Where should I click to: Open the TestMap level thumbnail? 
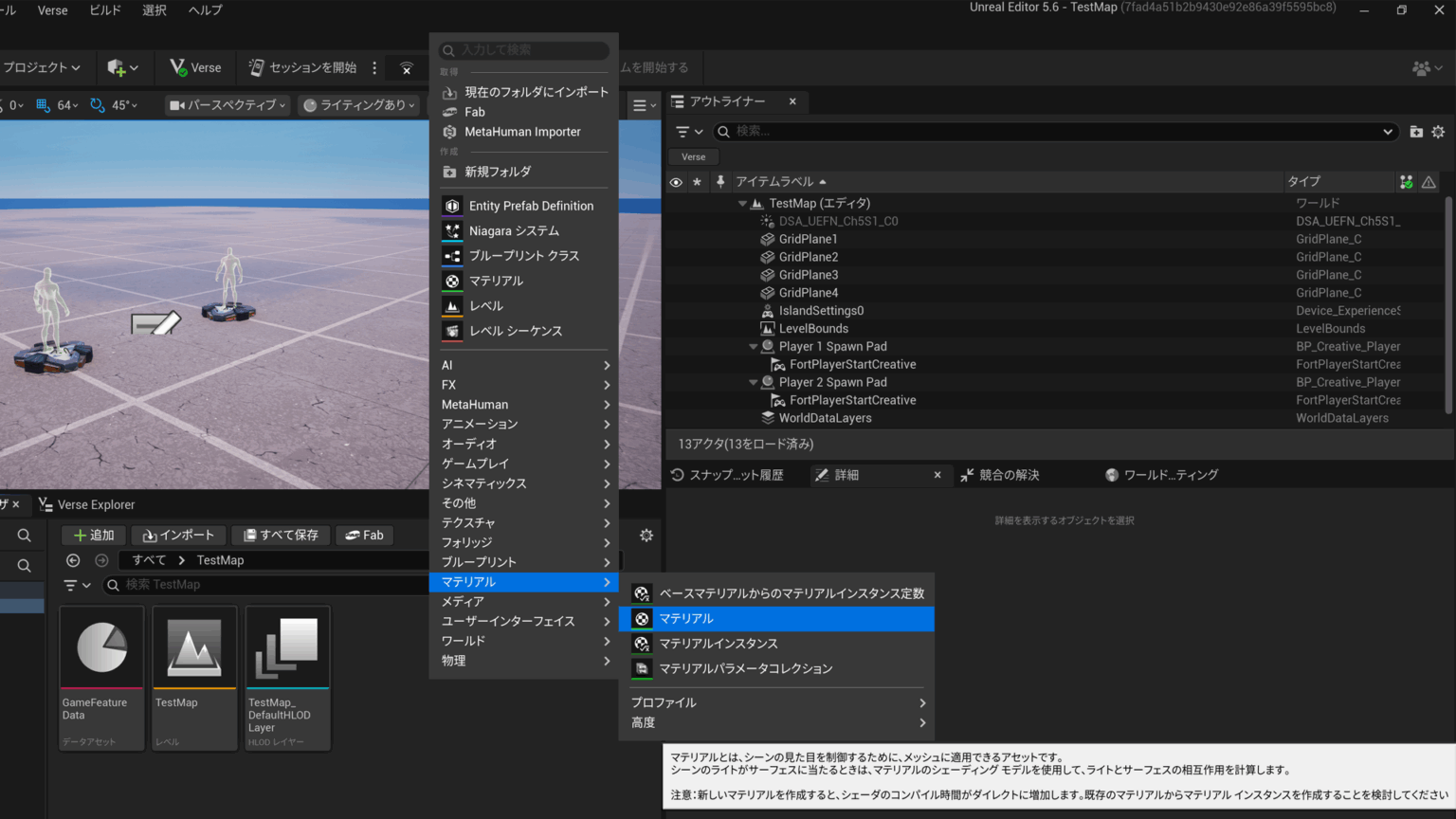[x=193, y=647]
